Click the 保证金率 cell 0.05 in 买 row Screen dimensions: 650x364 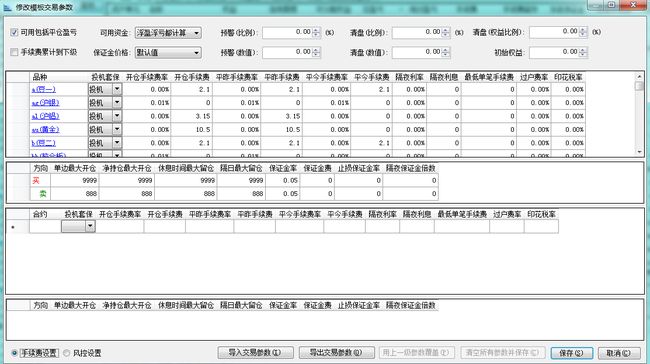coord(283,180)
